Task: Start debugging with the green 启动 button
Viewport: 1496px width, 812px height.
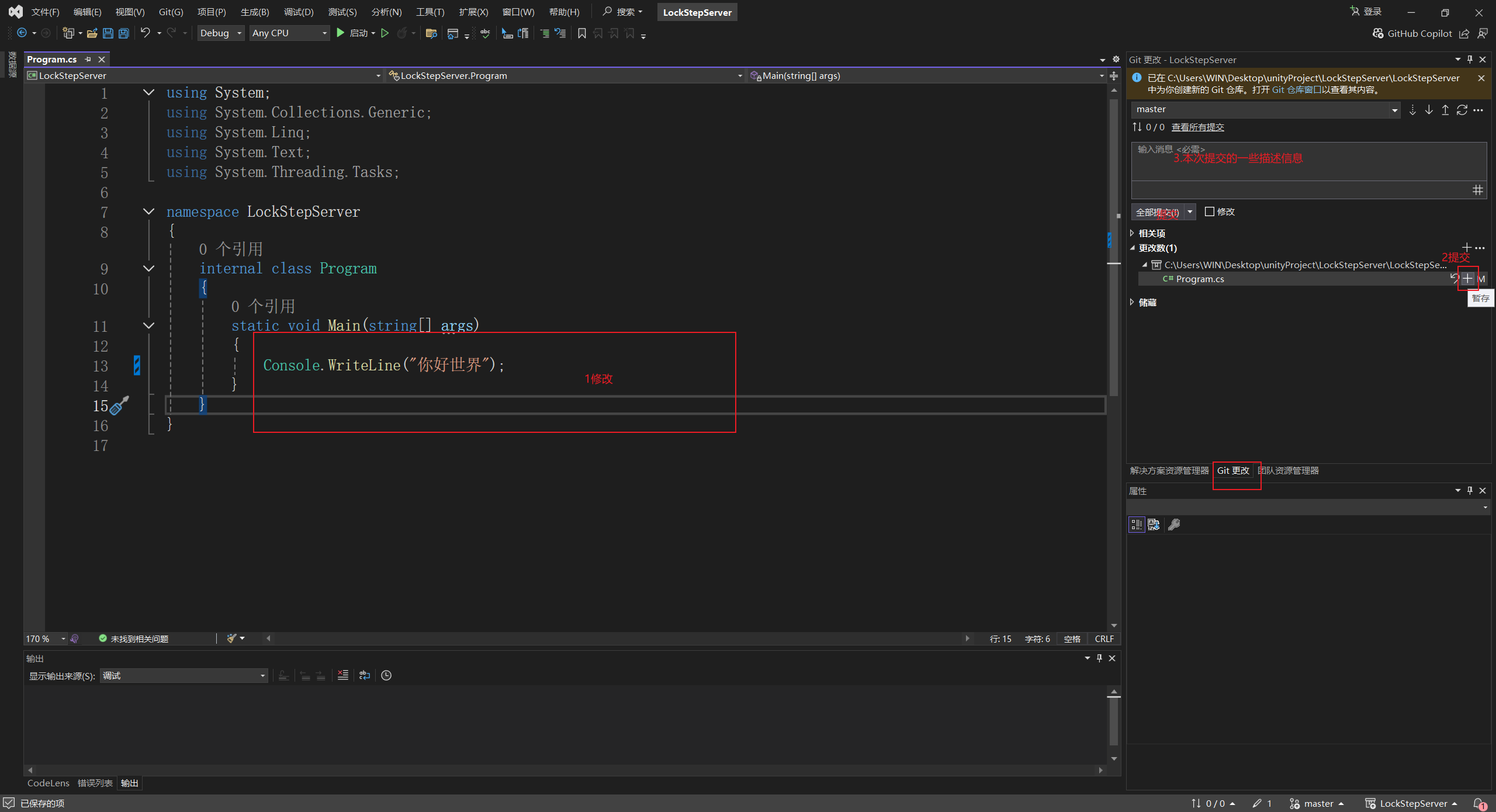Action: point(356,33)
